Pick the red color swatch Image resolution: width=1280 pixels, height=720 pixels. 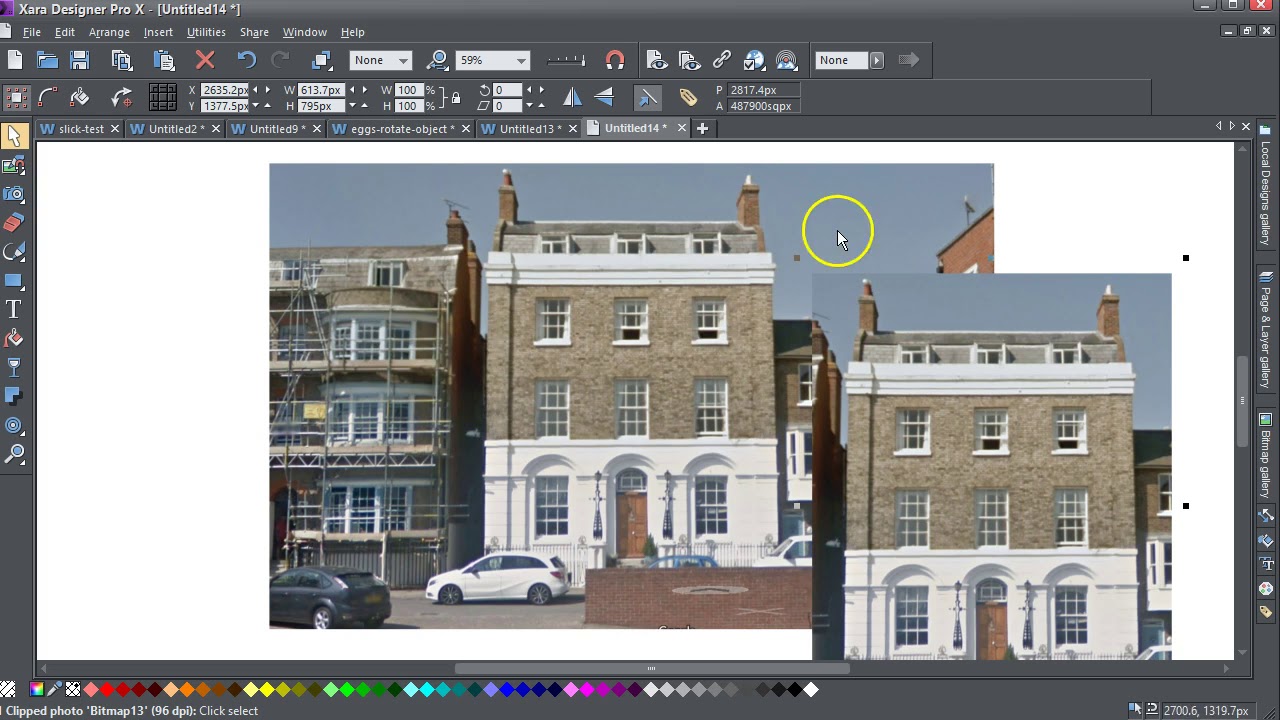tap(107, 689)
